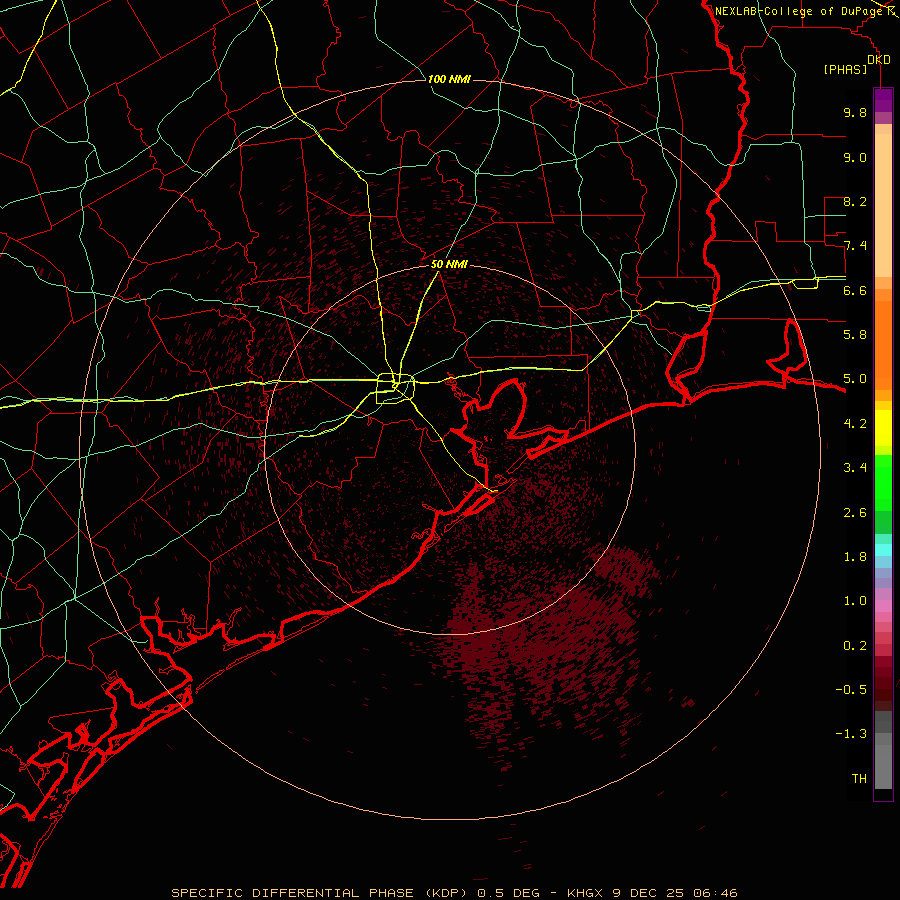Screen dimensions: 900x900
Task: Click the 5.8 value on color scale
Action: click(855, 334)
